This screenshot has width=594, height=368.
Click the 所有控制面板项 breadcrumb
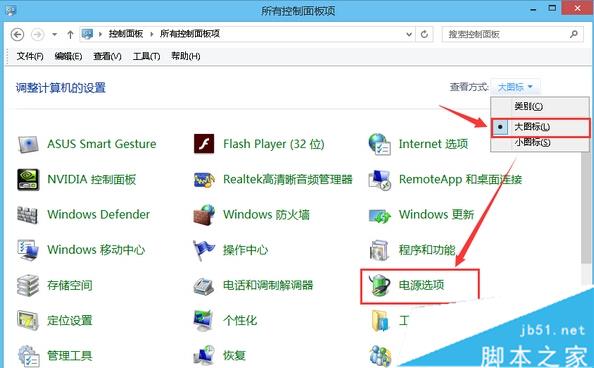pos(190,34)
